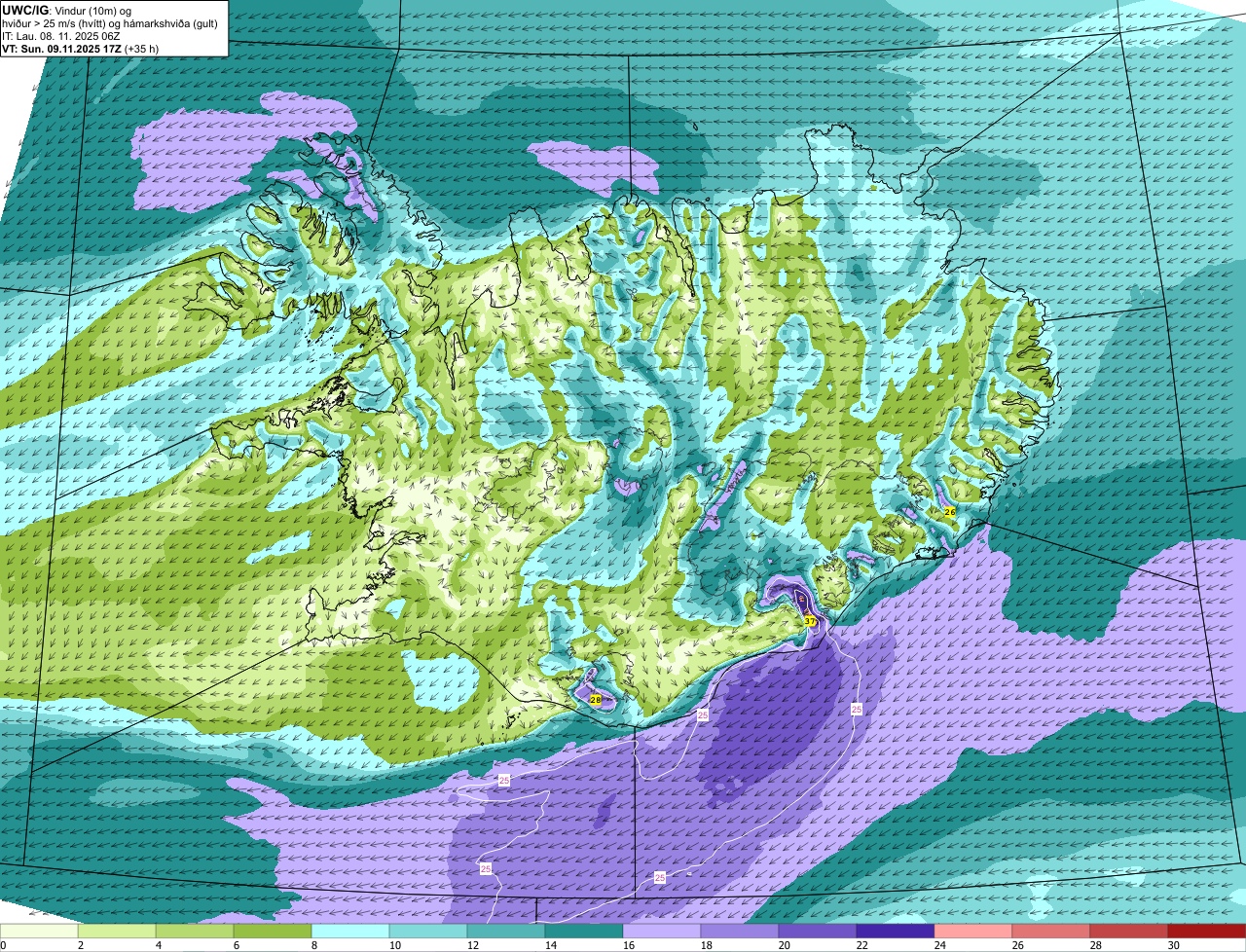Screen dimensions: 1246x952
Task: Click the 'hviður > 25 m/s (hvítt)' description line
Action: (x=110, y=22)
